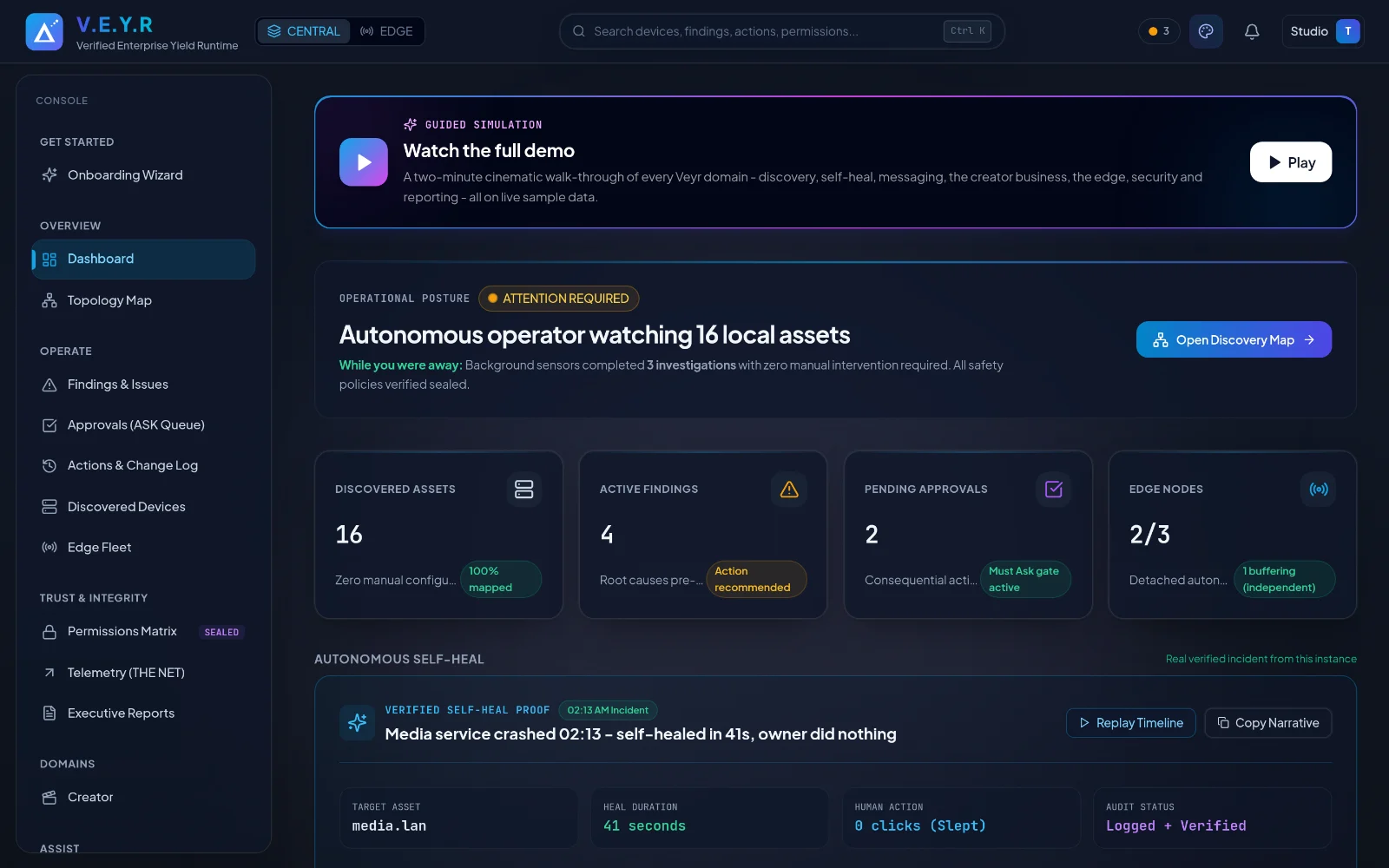Click the self-heal sparkle icon
The image size is (1389, 868).
(357, 722)
